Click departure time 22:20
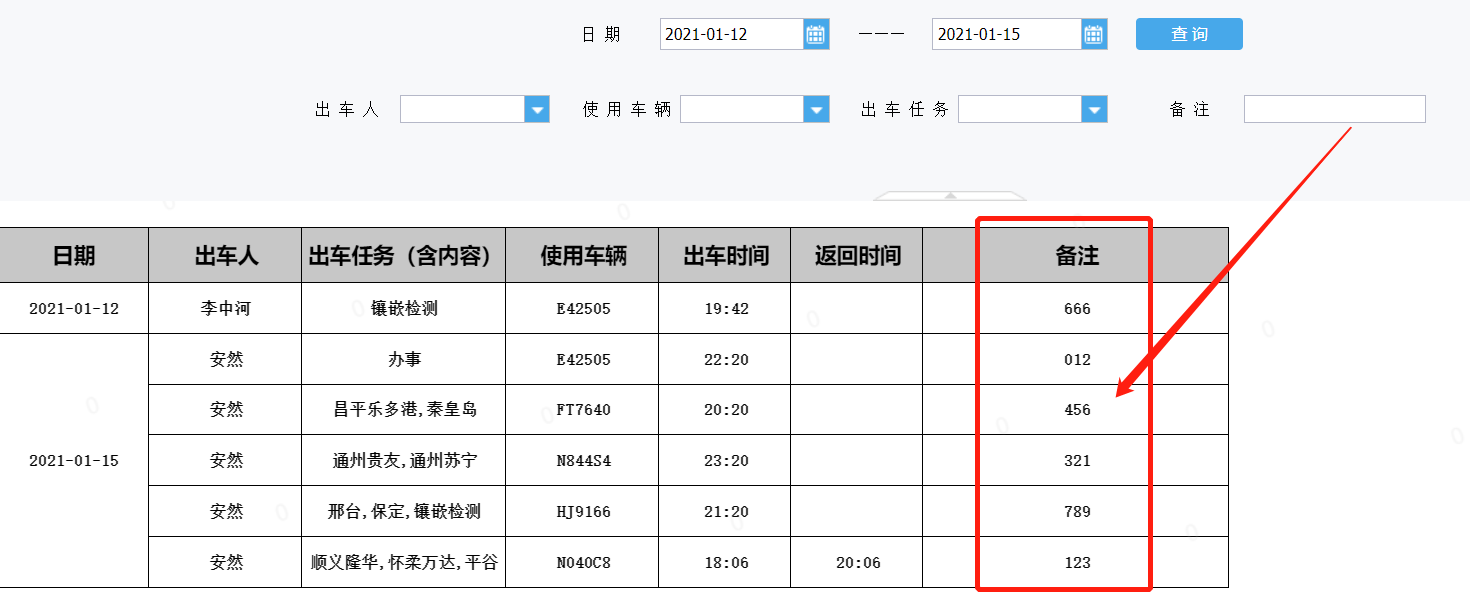1470x593 pixels. click(726, 359)
